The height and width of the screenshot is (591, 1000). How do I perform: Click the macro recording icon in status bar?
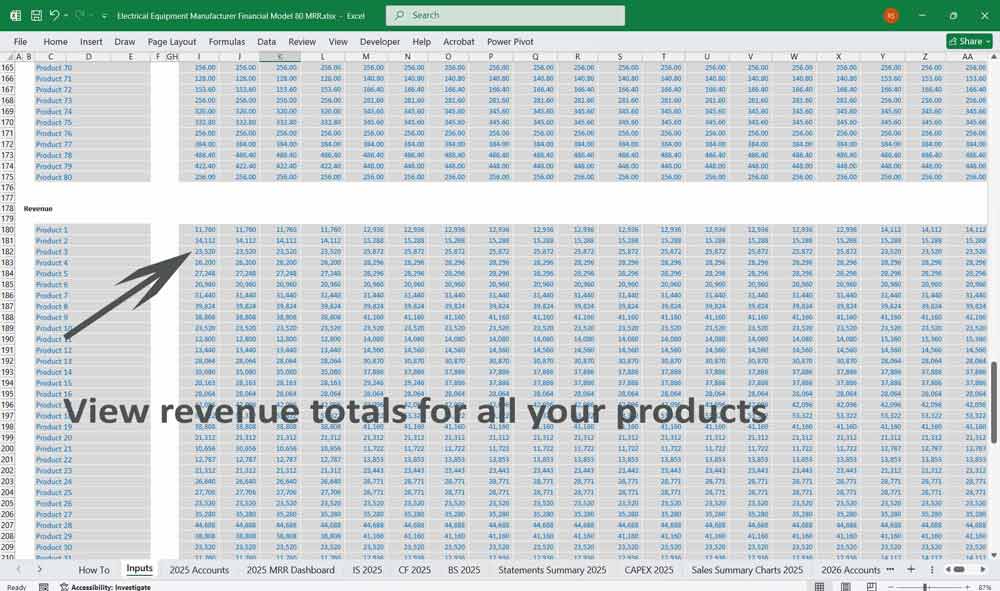(43, 587)
